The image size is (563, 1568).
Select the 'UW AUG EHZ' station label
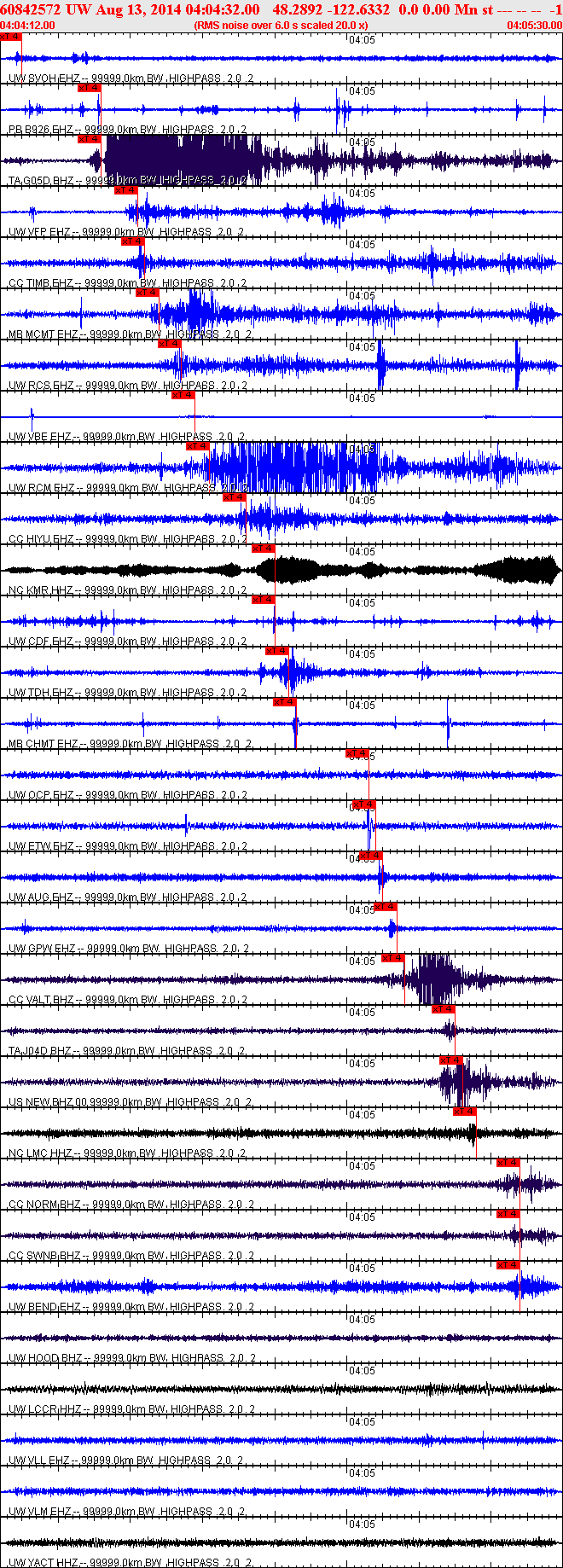pos(40,897)
